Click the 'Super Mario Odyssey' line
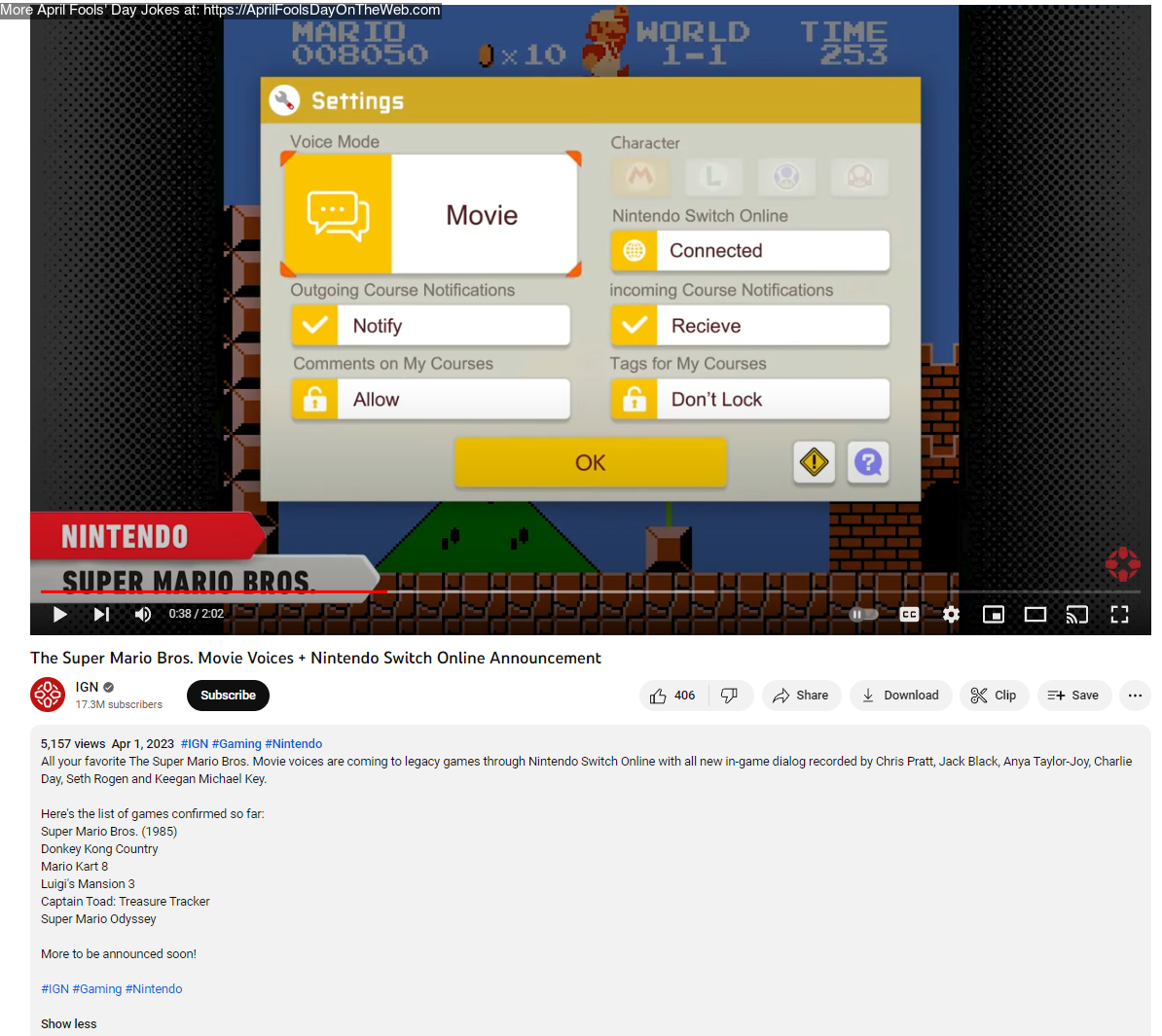The image size is (1162, 1036). (x=98, y=919)
